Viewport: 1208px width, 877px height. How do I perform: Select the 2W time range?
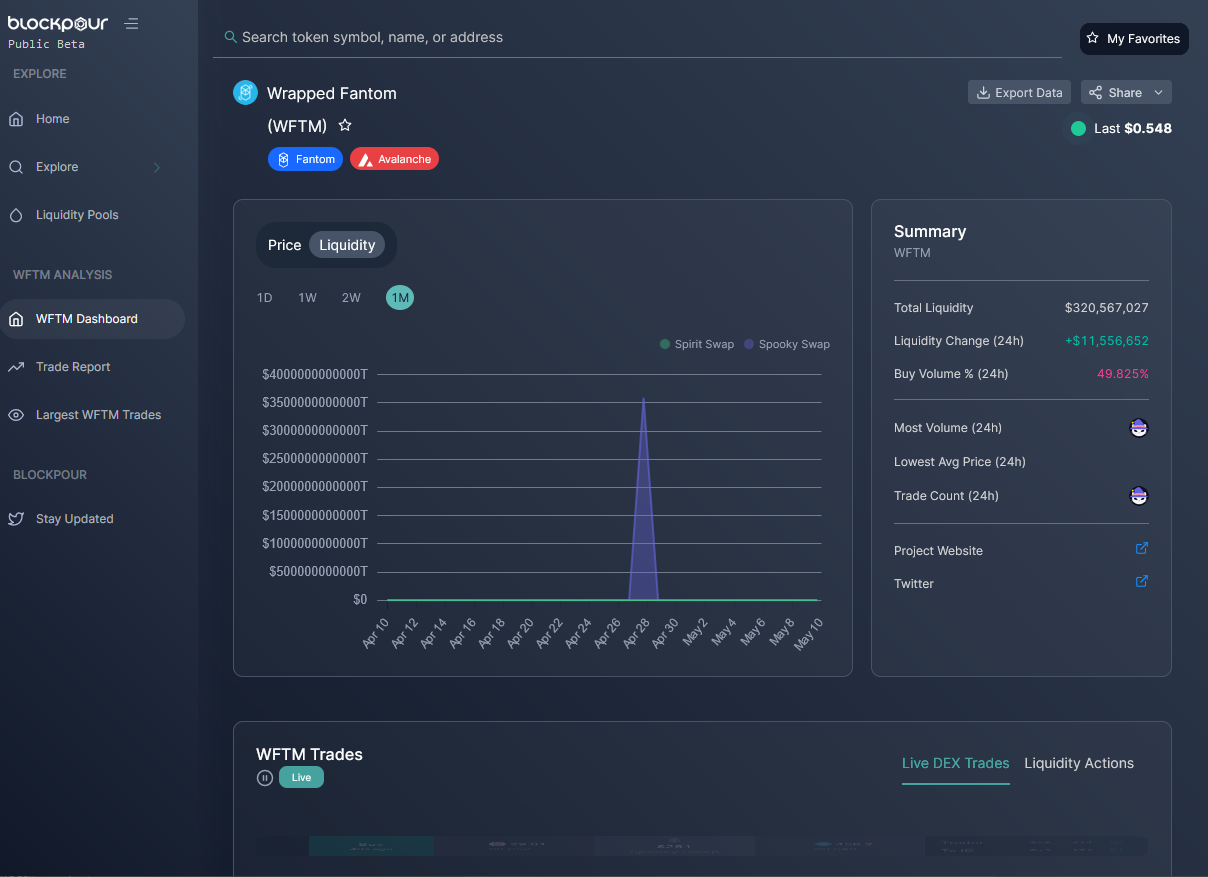pyautogui.click(x=351, y=298)
